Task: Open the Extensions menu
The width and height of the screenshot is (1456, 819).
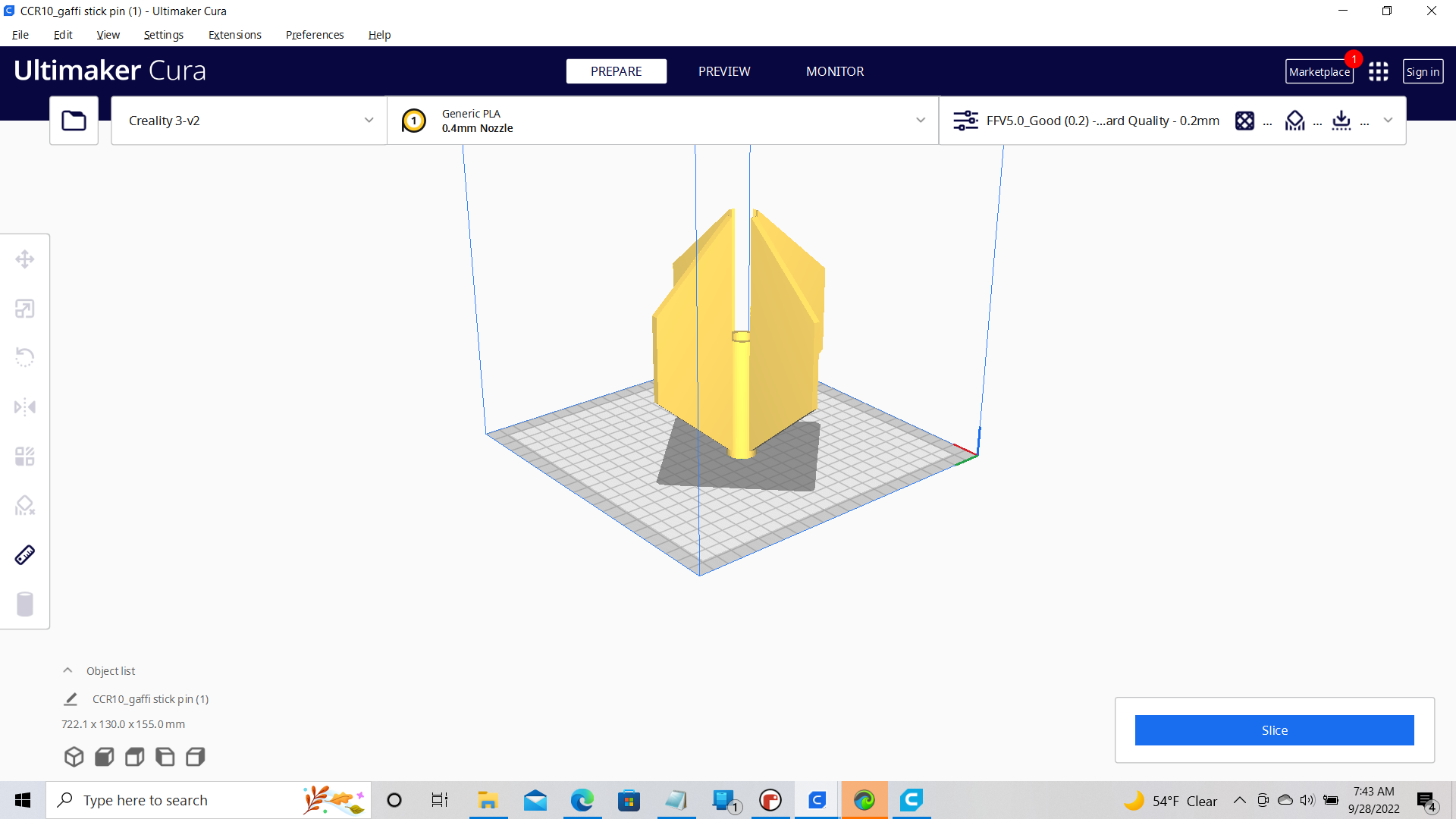Action: click(x=235, y=35)
